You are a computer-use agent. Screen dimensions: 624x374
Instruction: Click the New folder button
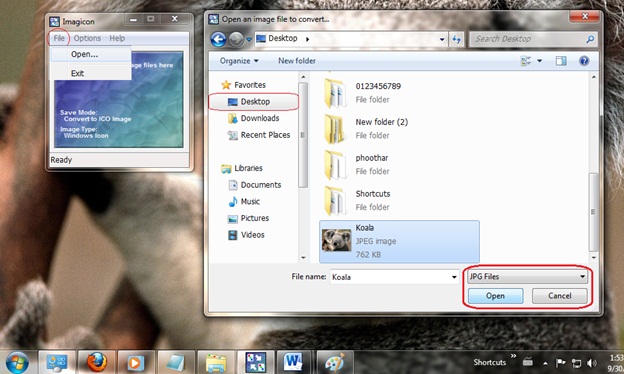pyautogui.click(x=297, y=61)
